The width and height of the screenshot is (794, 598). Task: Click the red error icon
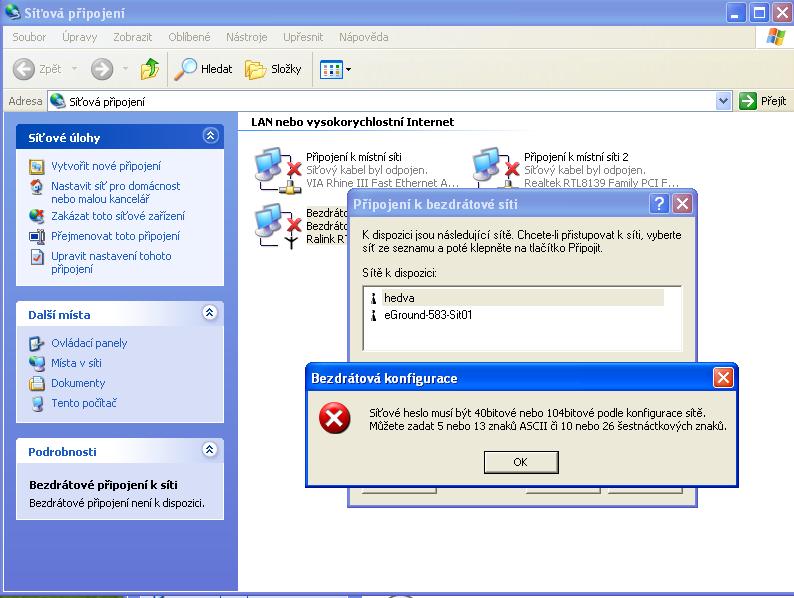tap(334, 419)
